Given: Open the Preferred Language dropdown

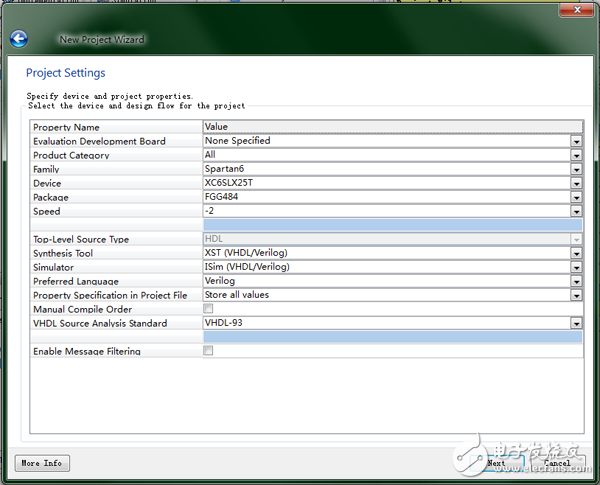Looking at the screenshot, I should click(576, 281).
